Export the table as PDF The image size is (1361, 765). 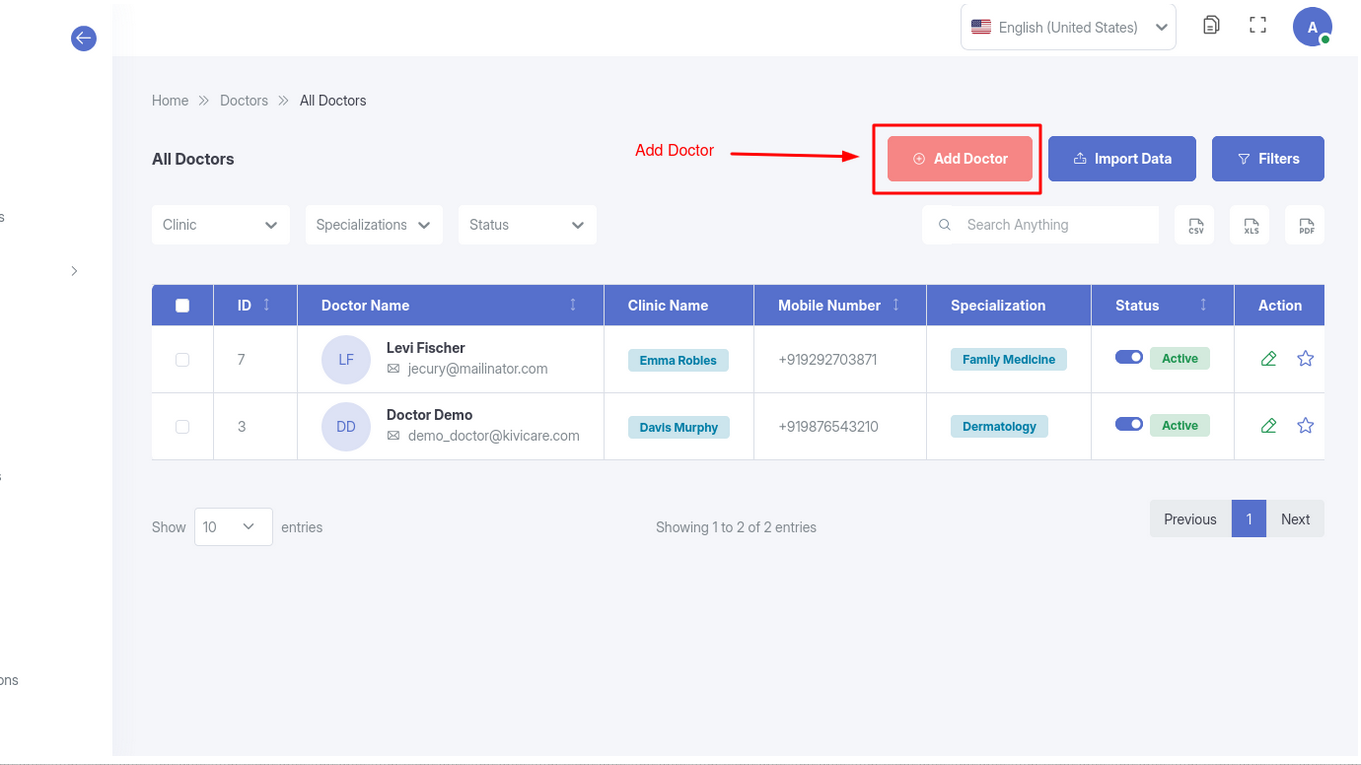tap(1306, 226)
